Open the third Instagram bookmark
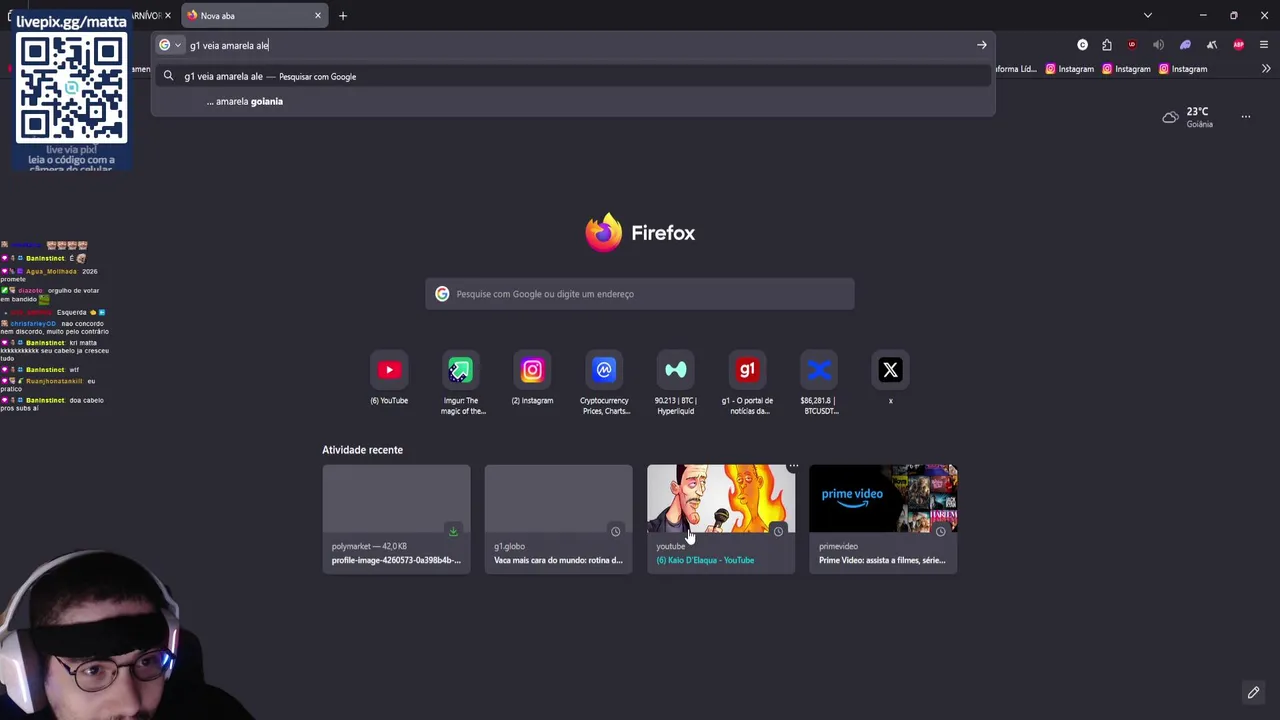The height and width of the screenshot is (720, 1280). coord(1182,69)
